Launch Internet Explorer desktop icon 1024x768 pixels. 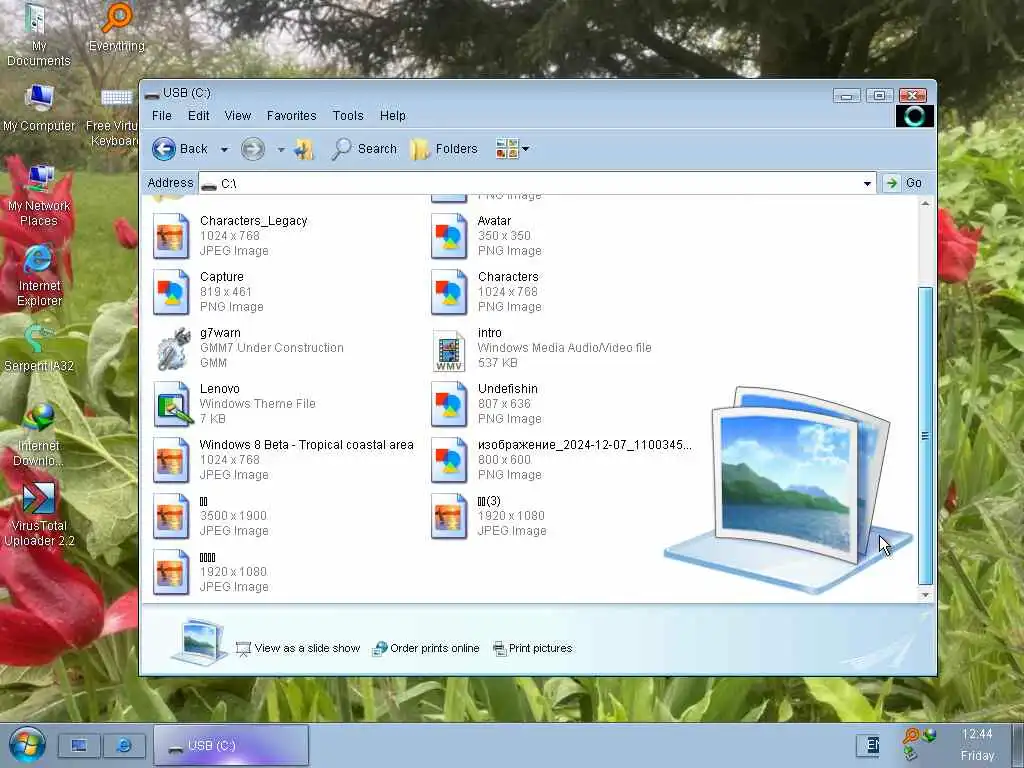[x=39, y=276]
